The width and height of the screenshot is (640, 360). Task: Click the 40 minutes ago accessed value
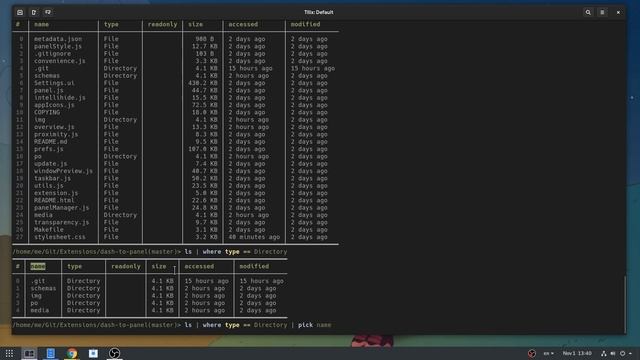click(254, 238)
